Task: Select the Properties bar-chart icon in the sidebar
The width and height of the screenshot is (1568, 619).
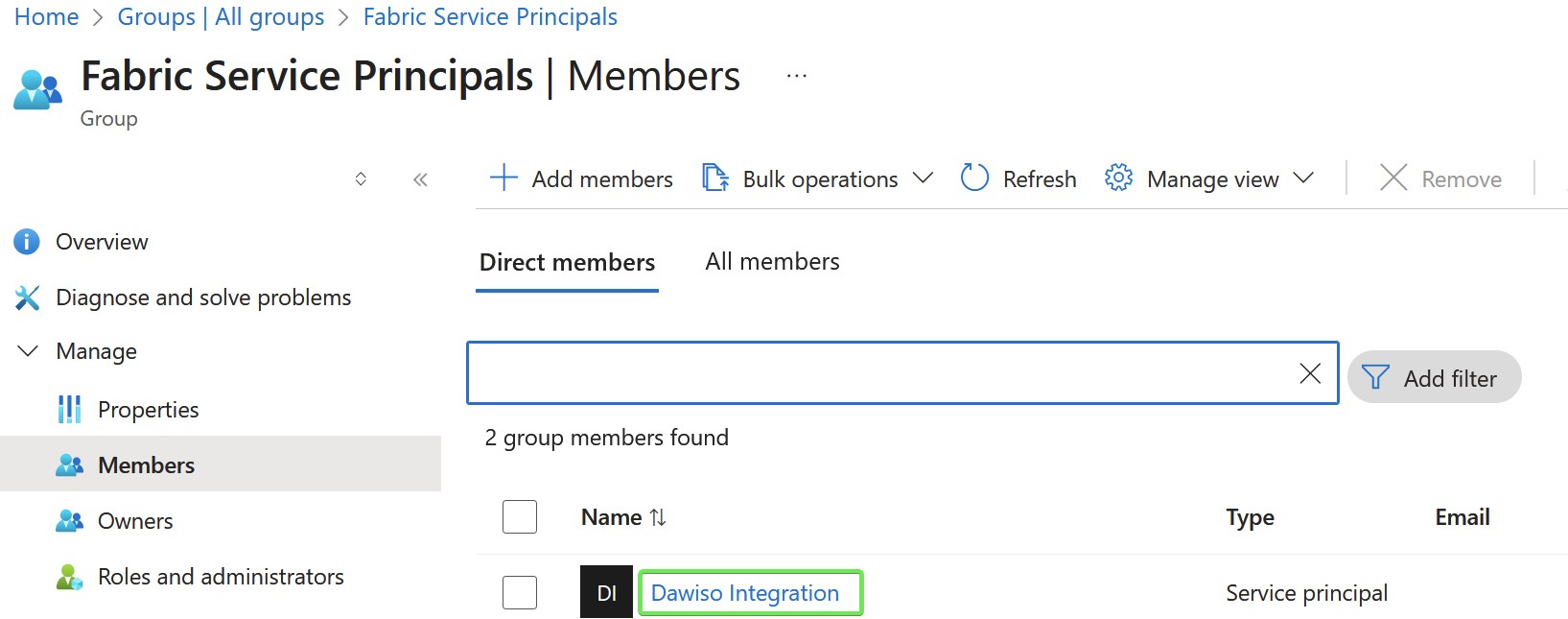Action: pyautogui.click(x=69, y=409)
